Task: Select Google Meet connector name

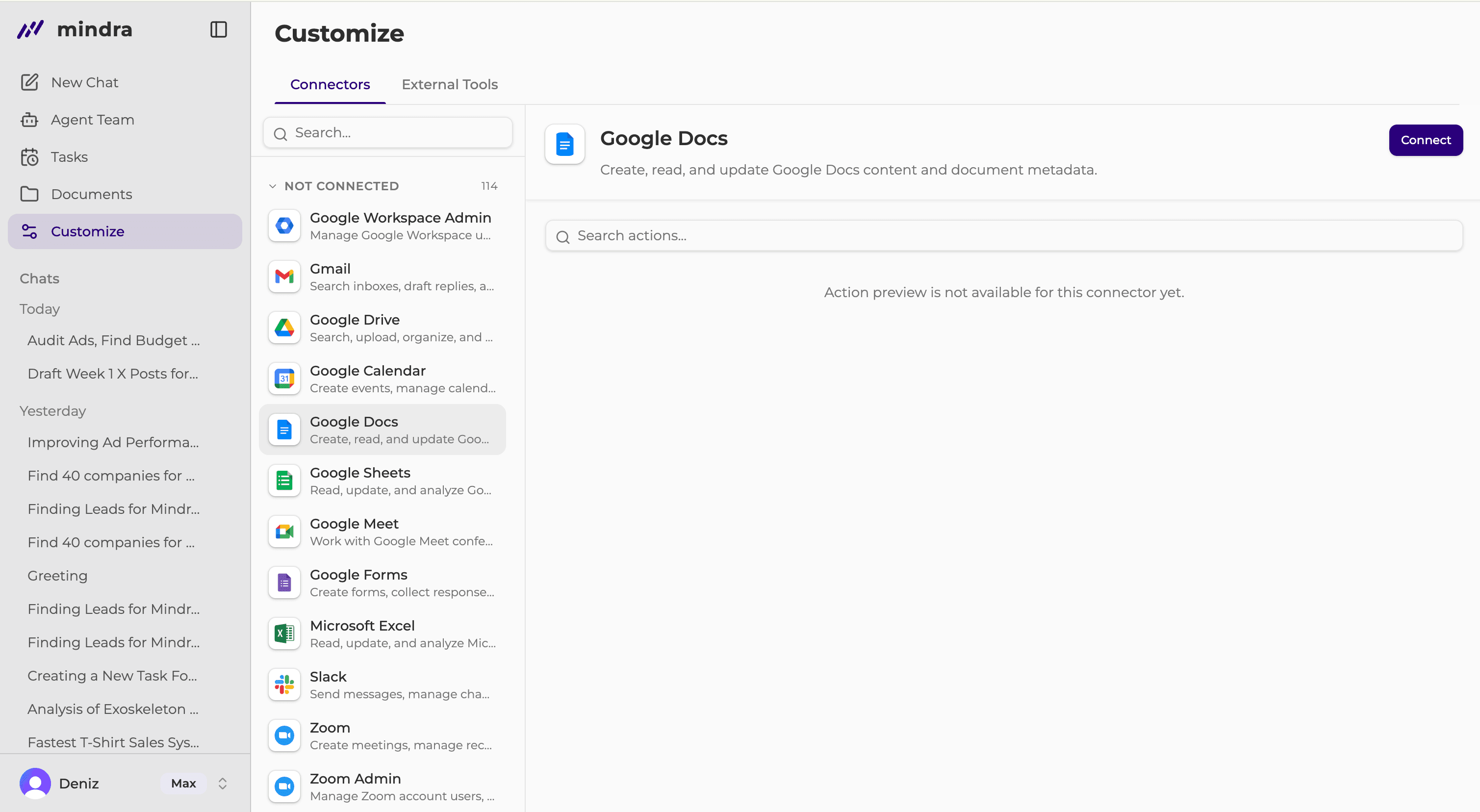Action: coord(354,524)
